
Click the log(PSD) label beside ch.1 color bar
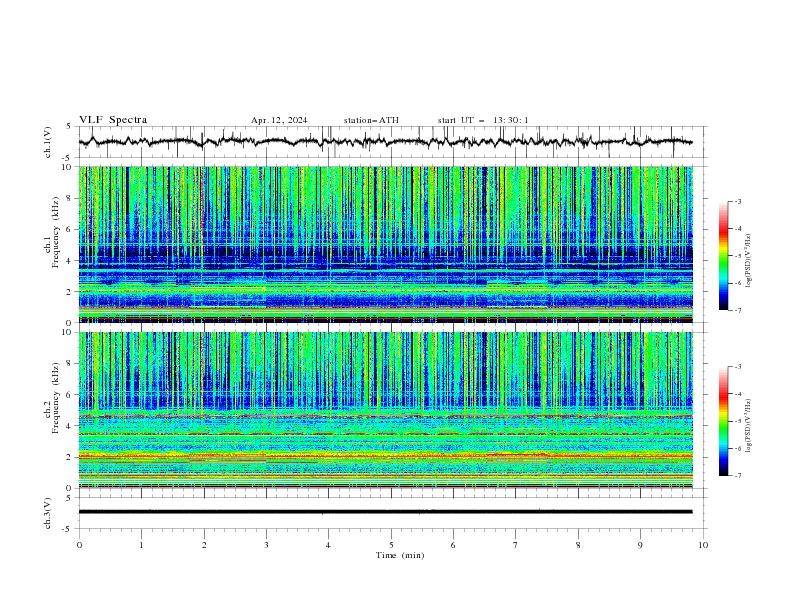(749, 261)
